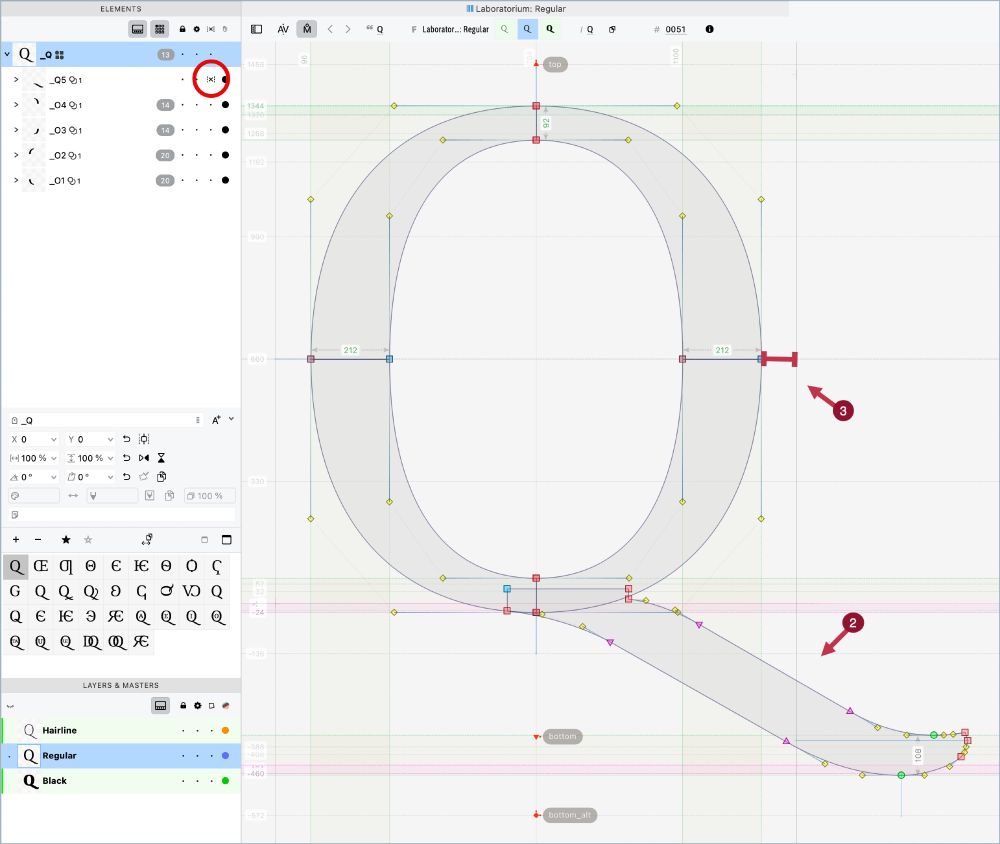Toggle metrics bounds icon on _Q5 row
The width and height of the screenshot is (1000, 844).
coord(210,80)
